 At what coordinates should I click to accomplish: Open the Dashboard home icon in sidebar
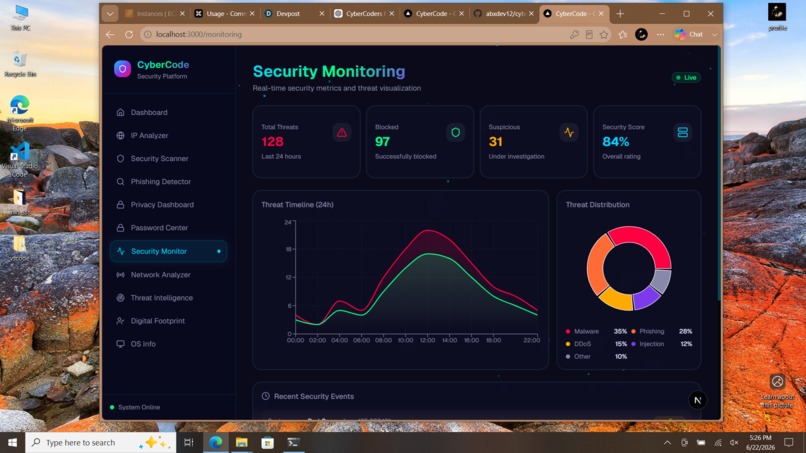pyautogui.click(x=120, y=112)
